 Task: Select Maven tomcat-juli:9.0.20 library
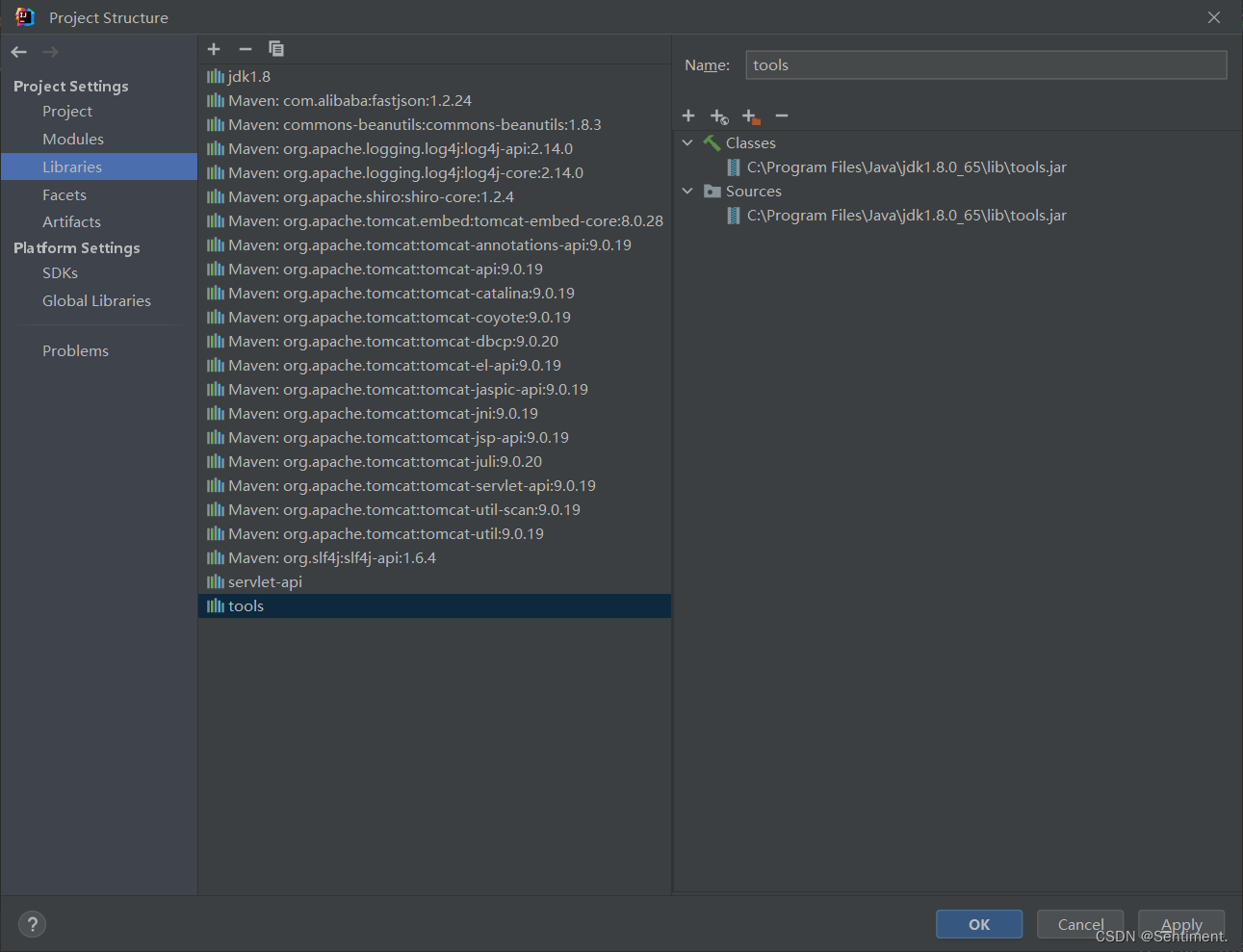(x=434, y=461)
